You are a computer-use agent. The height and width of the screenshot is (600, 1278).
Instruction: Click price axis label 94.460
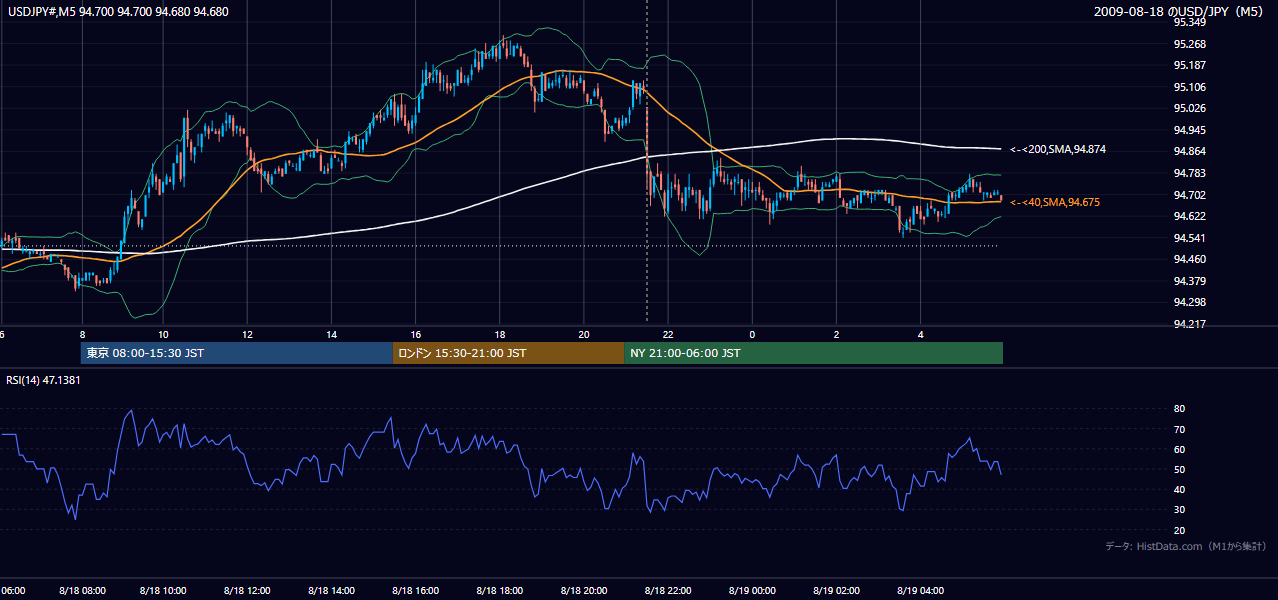coord(1189,259)
